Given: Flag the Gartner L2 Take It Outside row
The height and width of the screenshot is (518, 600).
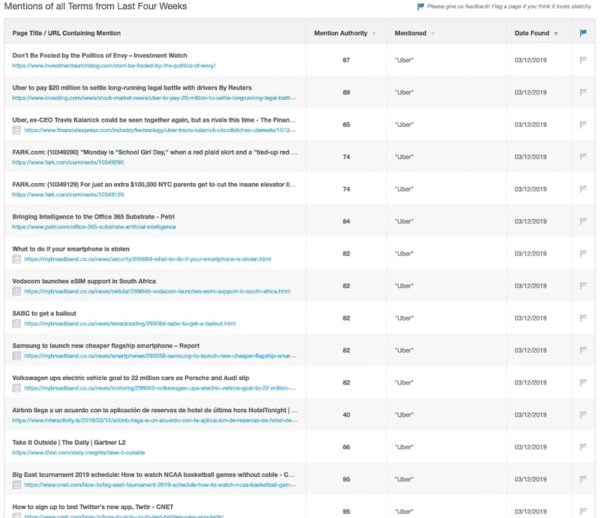Looking at the screenshot, I should [x=583, y=447].
